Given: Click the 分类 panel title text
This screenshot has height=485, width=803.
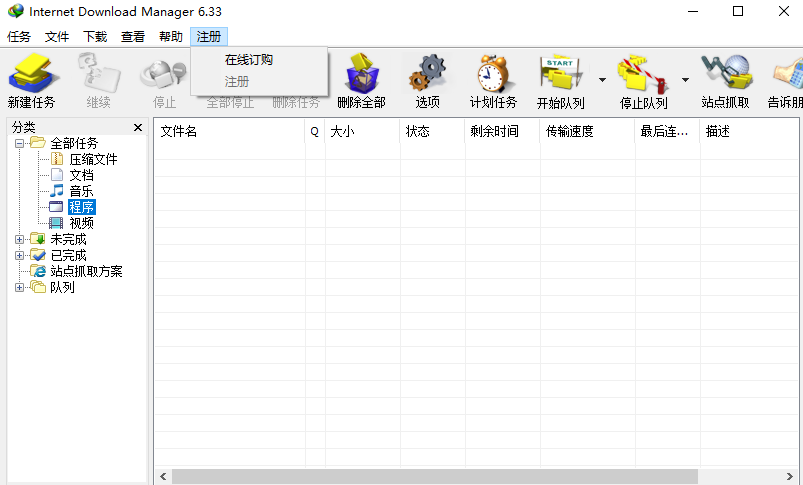Looking at the screenshot, I should pos(24,127).
